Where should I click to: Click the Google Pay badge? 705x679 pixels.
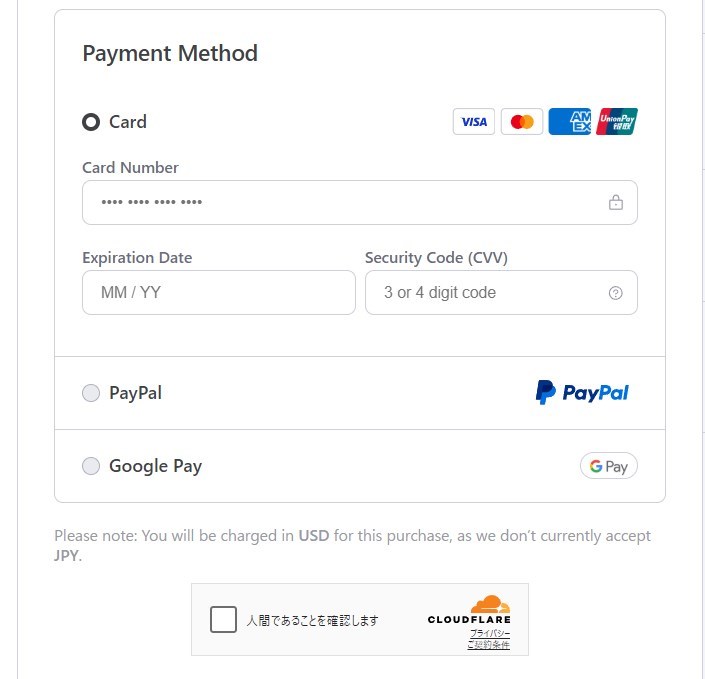pos(608,466)
